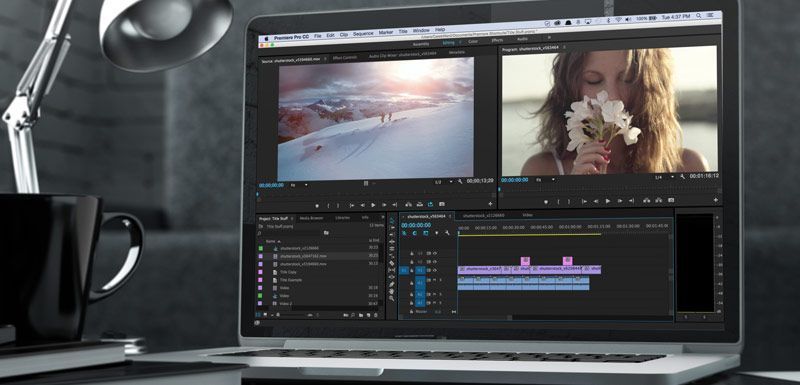Select the Razor tool in tools panel
Viewport: 800px width, 385px height.
[x=391, y=263]
